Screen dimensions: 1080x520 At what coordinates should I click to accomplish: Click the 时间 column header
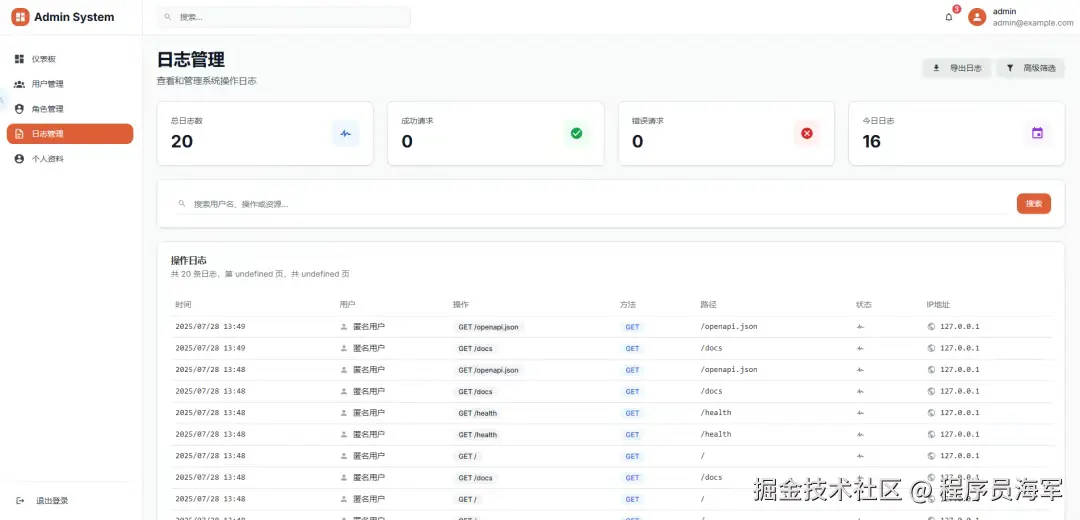point(183,304)
